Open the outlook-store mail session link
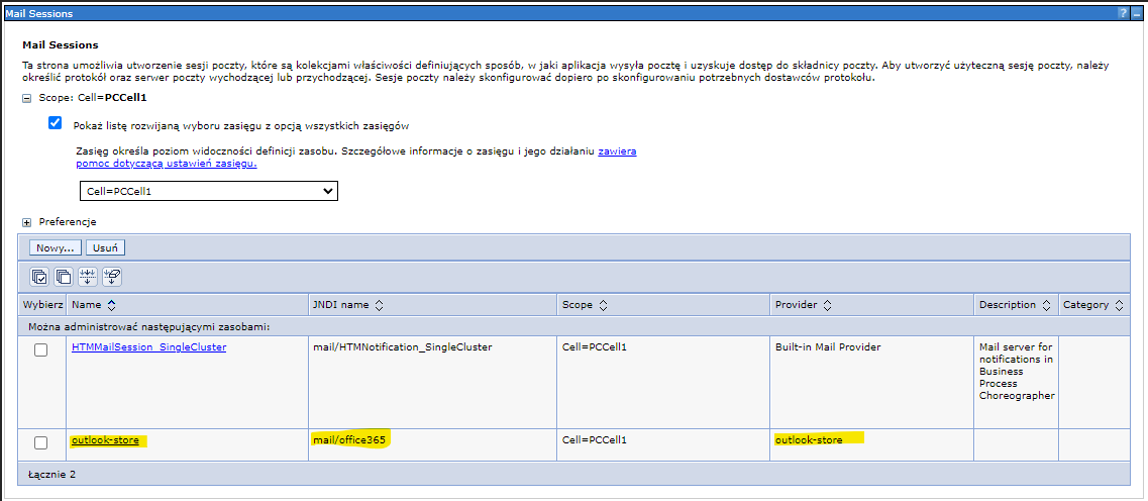This screenshot has height=501, width=1148. (105, 440)
